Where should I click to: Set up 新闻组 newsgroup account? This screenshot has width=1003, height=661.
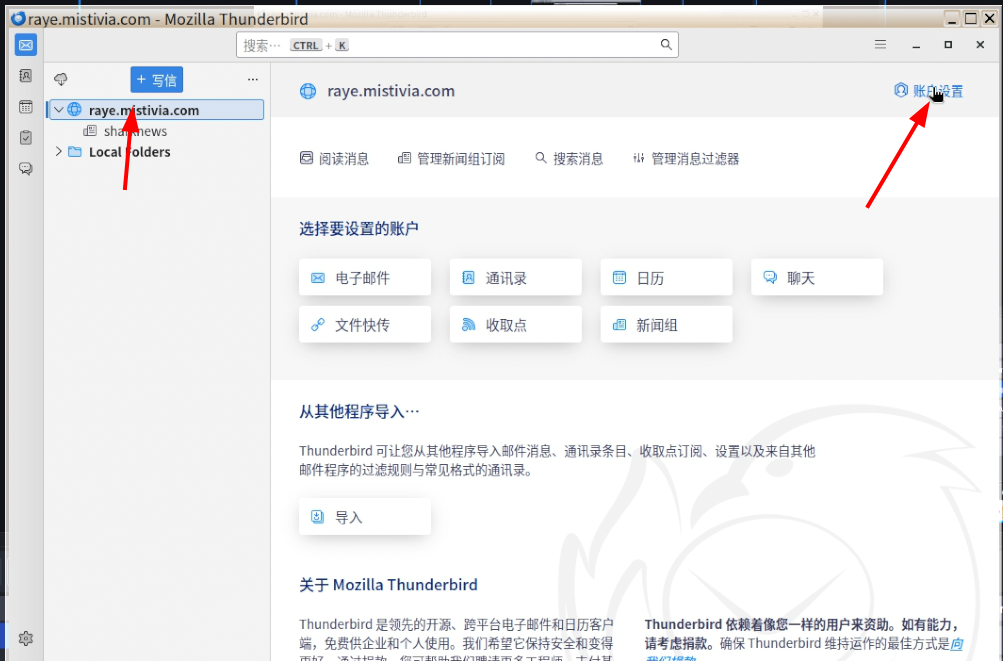tap(667, 325)
